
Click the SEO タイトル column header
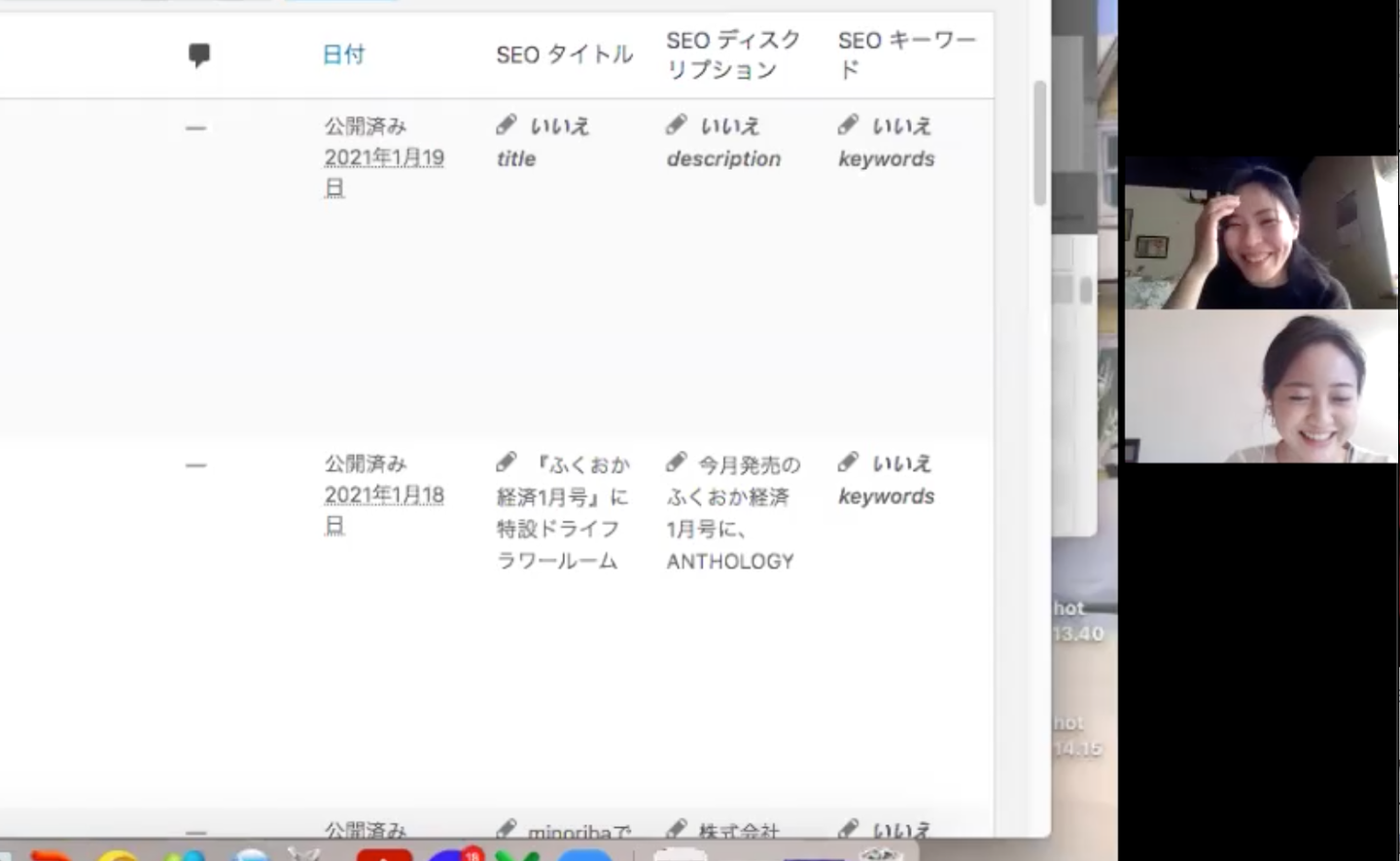click(x=564, y=54)
